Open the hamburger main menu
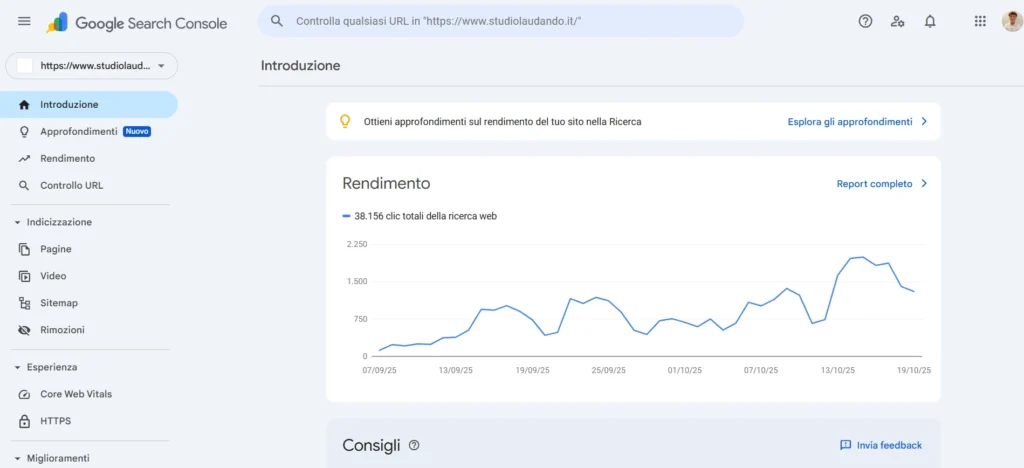The width and height of the screenshot is (1024, 468). [x=24, y=22]
